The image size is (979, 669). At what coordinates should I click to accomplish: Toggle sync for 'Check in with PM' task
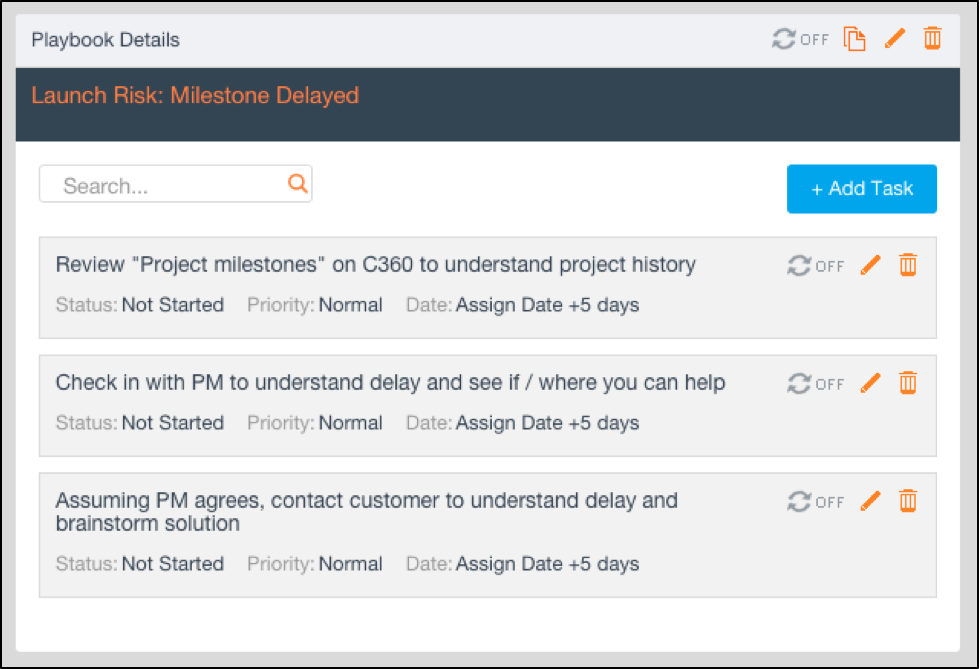[x=815, y=384]
